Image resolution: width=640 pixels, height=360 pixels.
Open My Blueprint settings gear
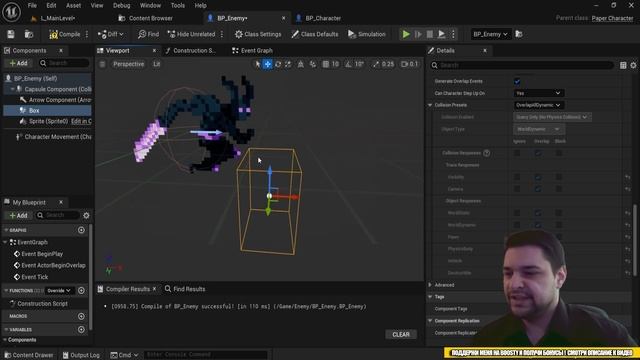[86, 215]
